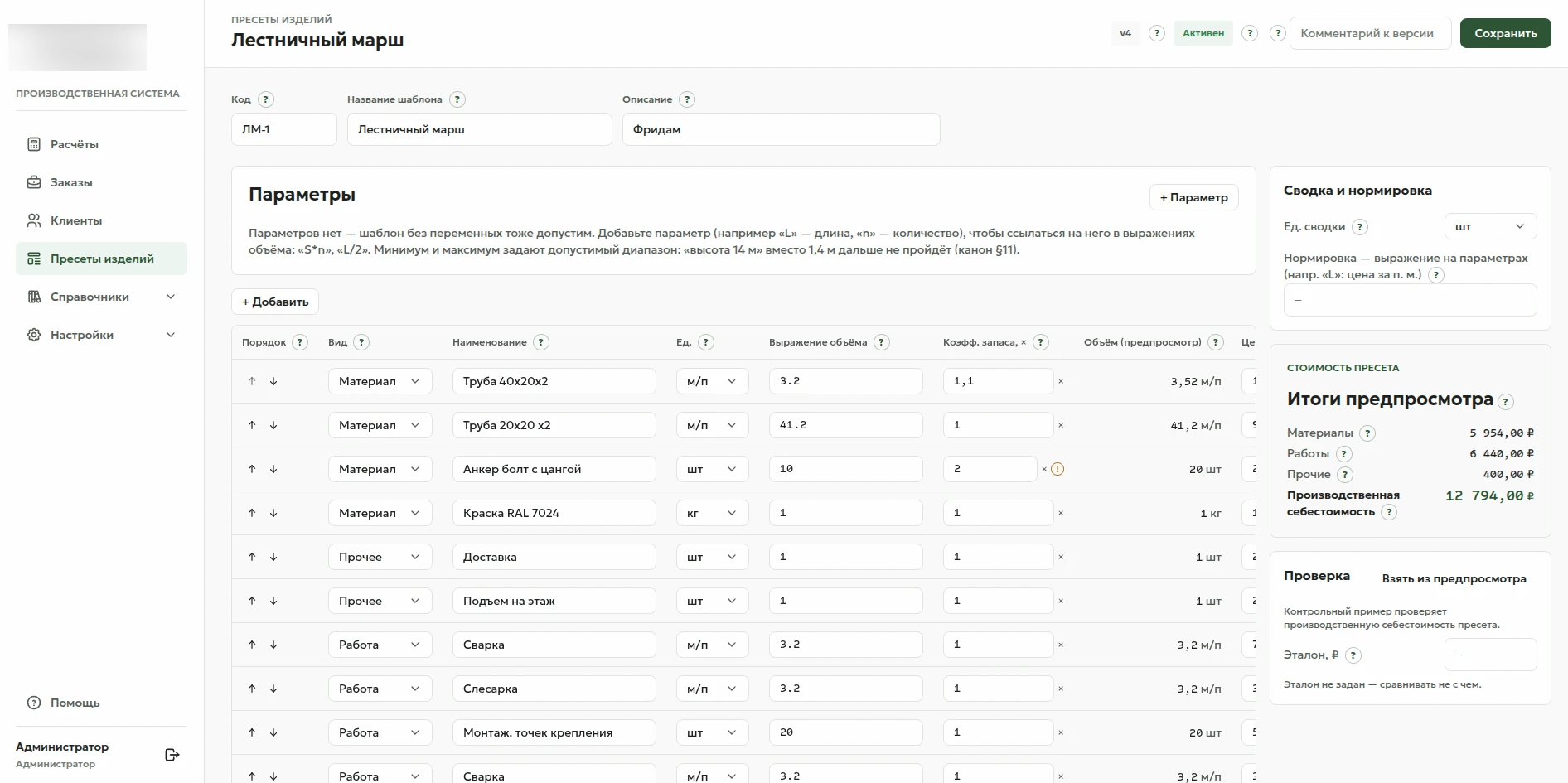Move Анкер болт с цангой row down
Image resolution: width=1568 pixels, height=783 pixels.
pos(273,469)
